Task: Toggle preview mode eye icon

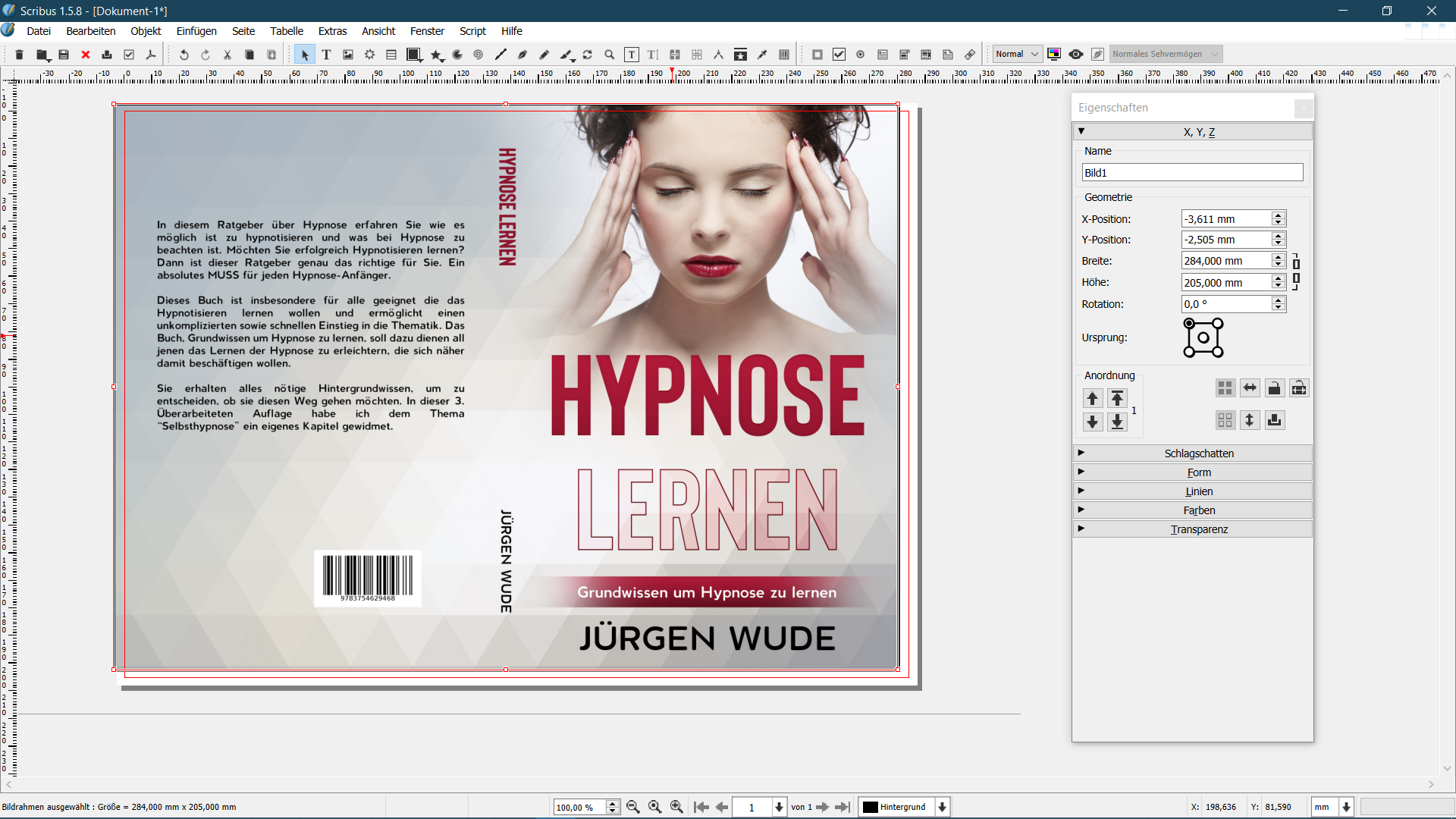Action: [x=1076, y=55]
